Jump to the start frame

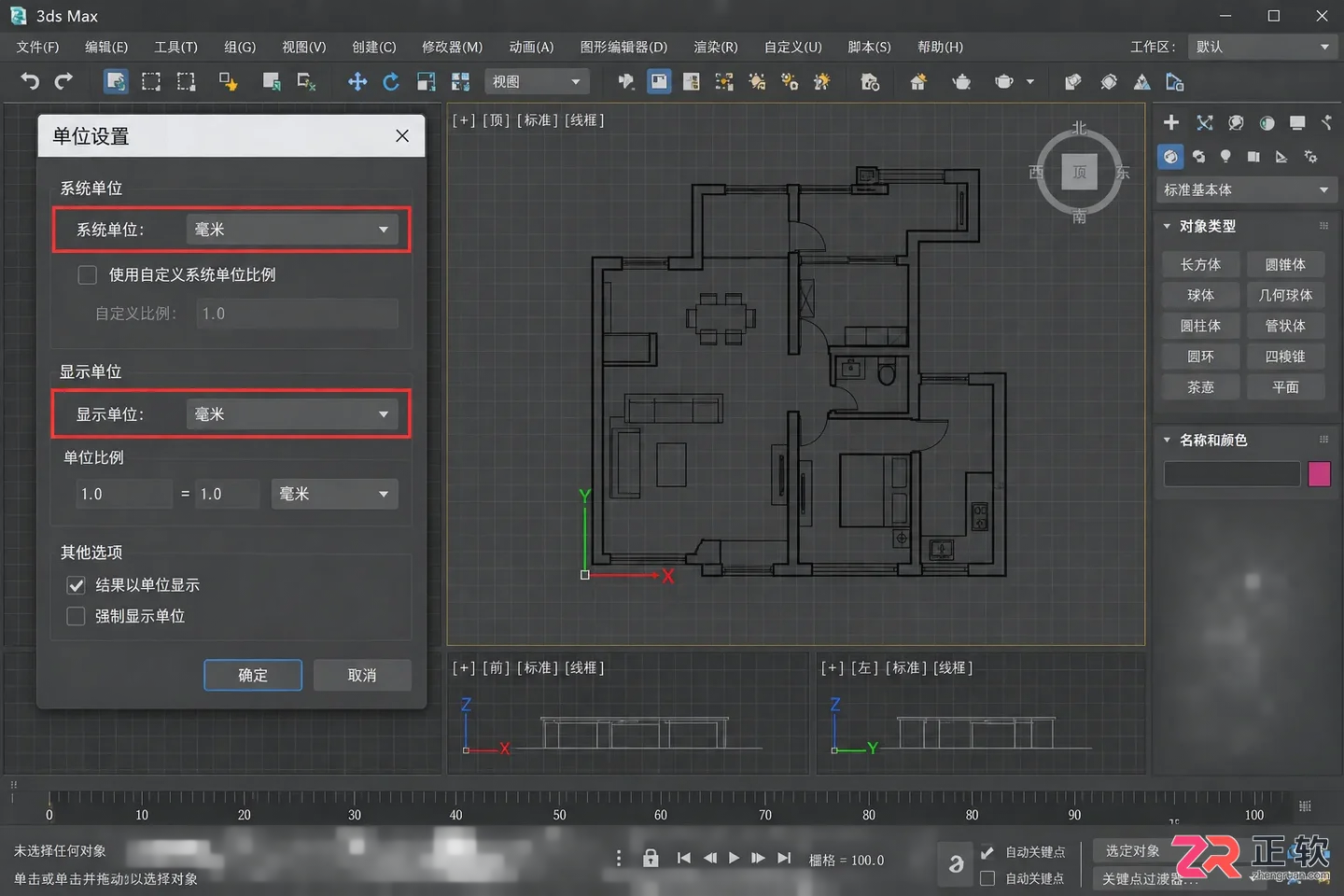684,858
